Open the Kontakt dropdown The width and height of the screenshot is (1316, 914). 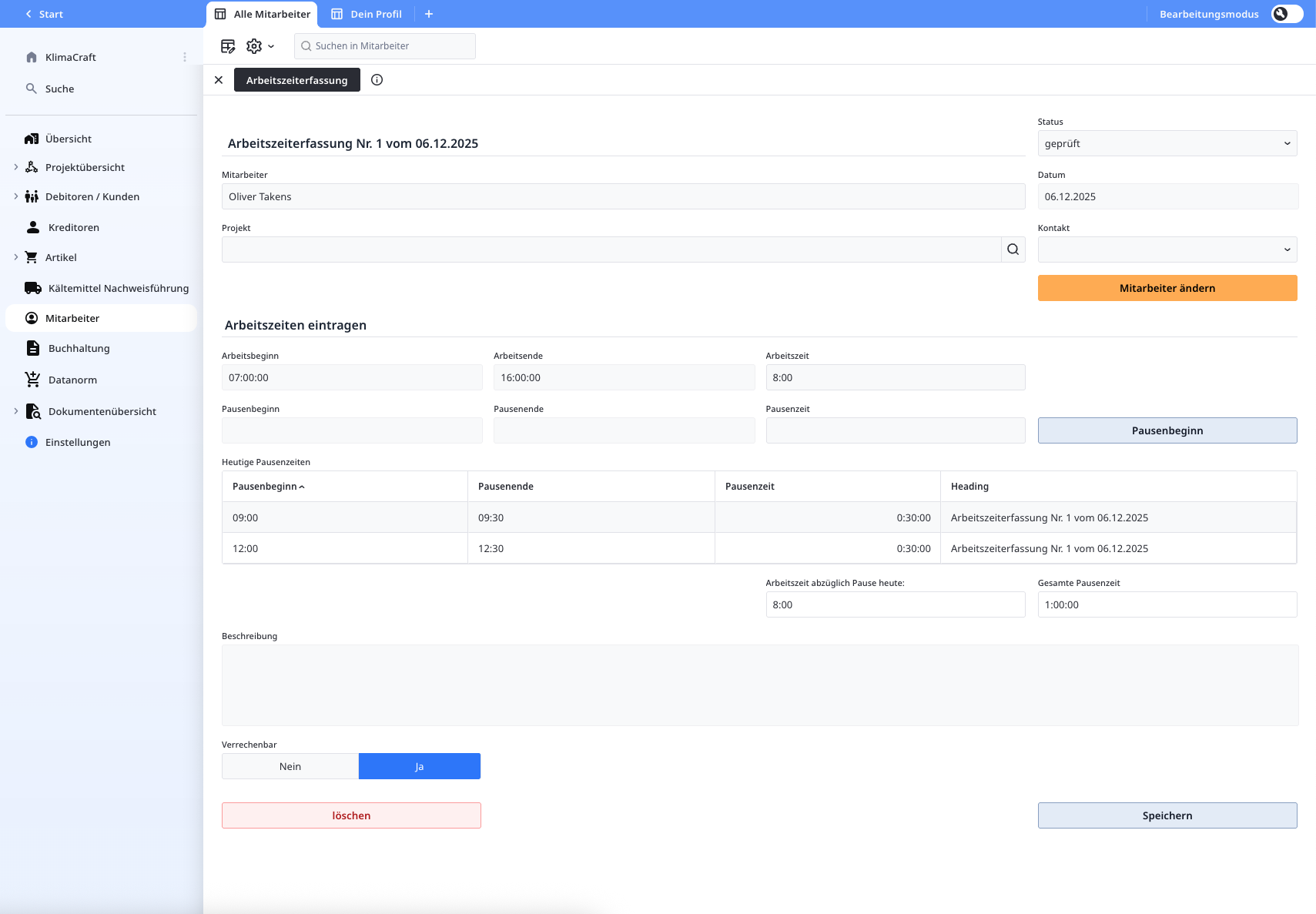tap(1167, 249)
